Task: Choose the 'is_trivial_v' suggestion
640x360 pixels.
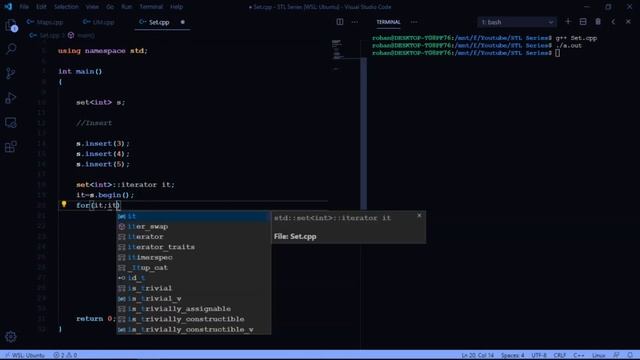Action: (193, 298)
